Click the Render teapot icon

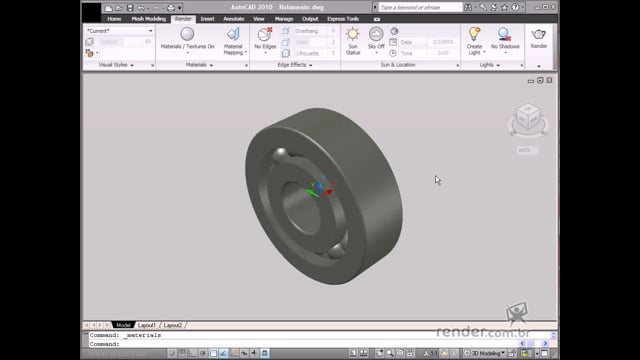(x=538, y=35)
